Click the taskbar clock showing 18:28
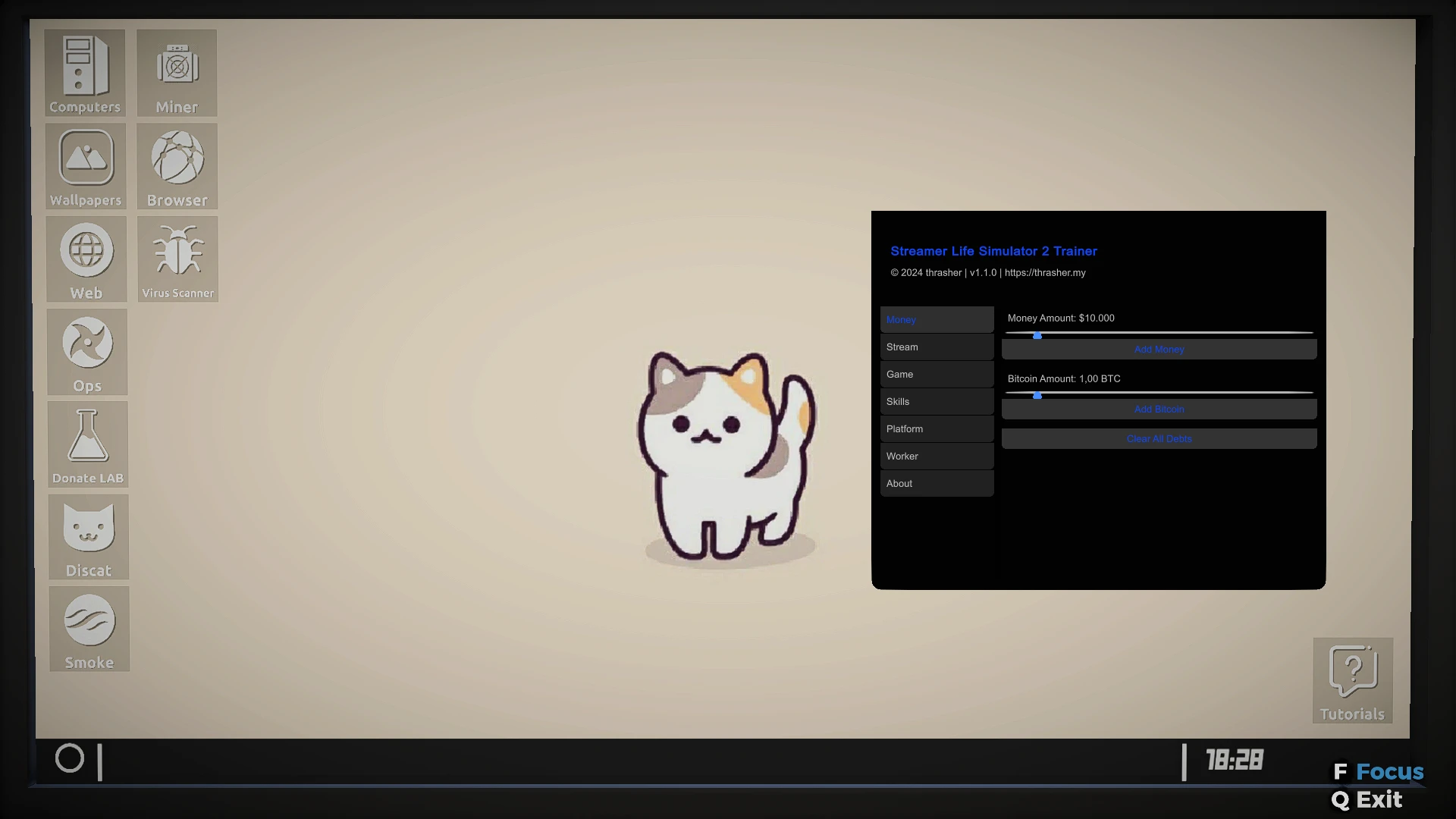 pos(1235,760)
